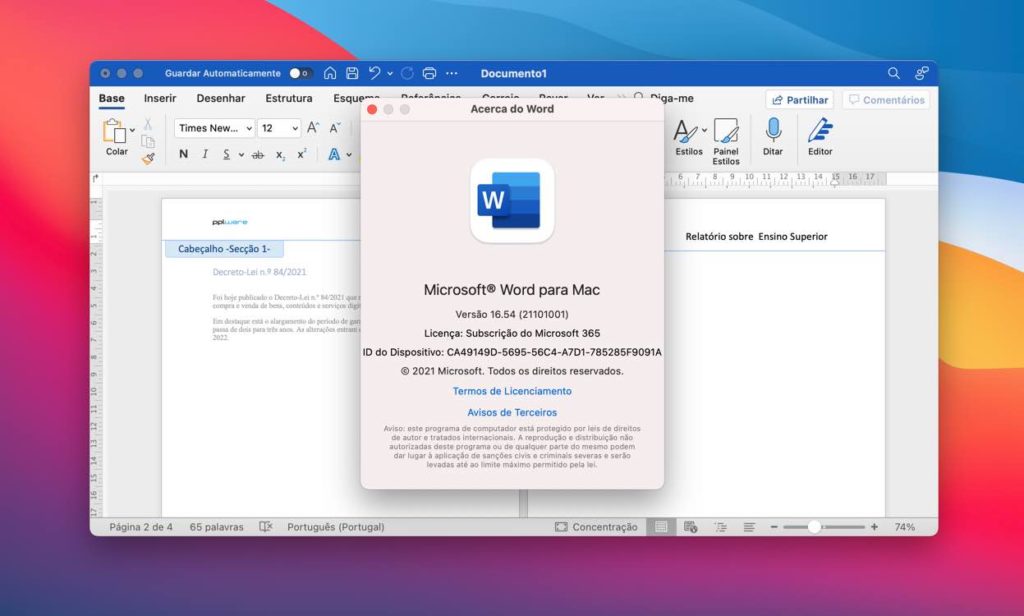Open the Termos de Licenciamento link
Screen dimensions: 1024x616
click(512, 391)
